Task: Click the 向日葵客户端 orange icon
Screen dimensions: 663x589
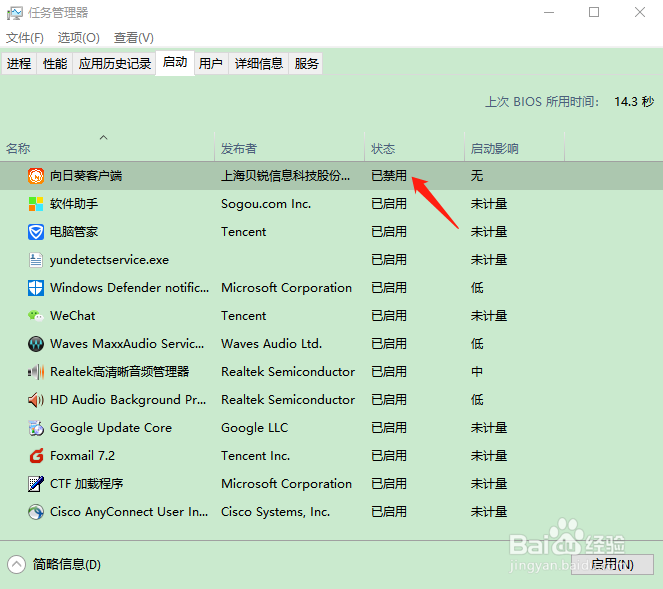Action: pyautogui.click(x=36, y=175)
